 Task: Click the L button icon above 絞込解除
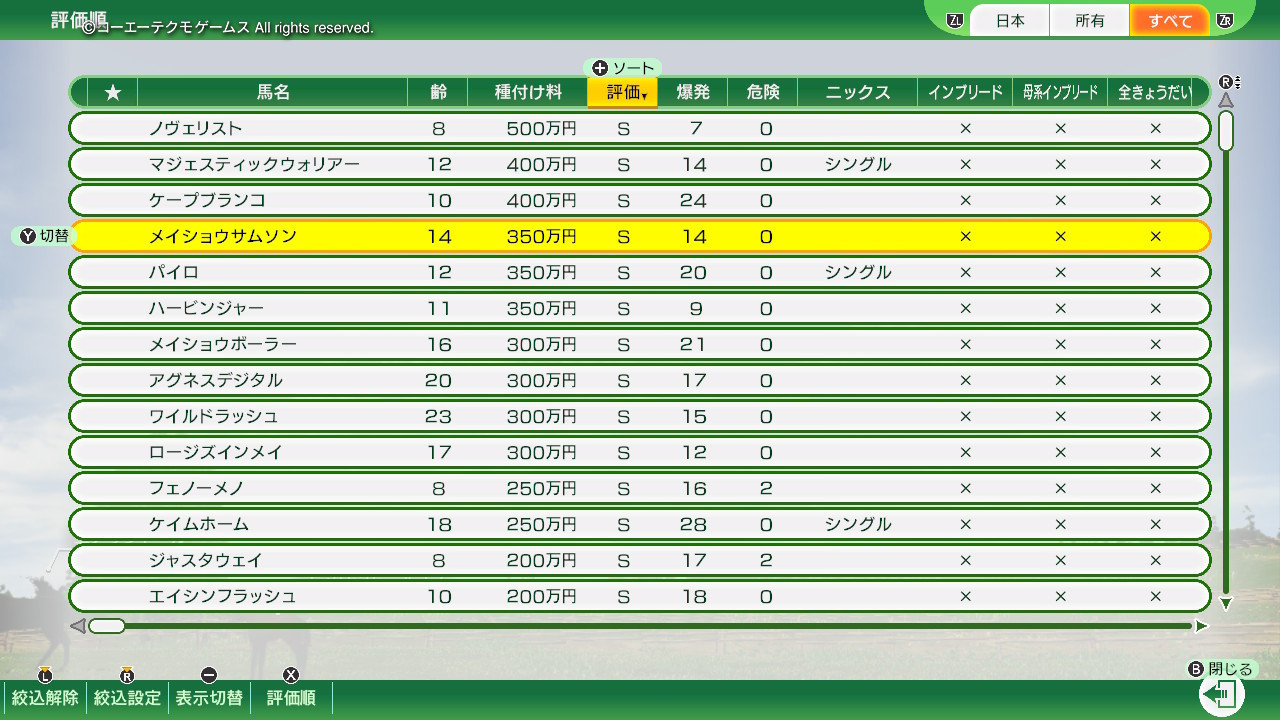tap(44, 675)
